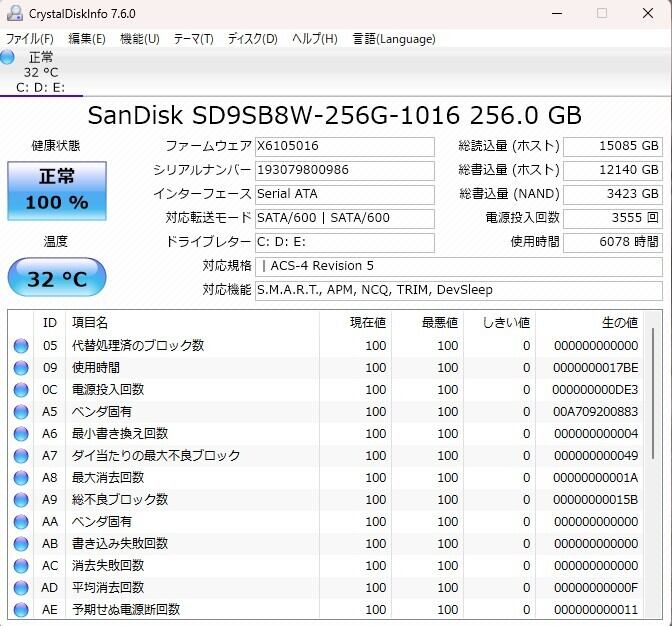Open the 編集(E) menu

tap(87, 39)
